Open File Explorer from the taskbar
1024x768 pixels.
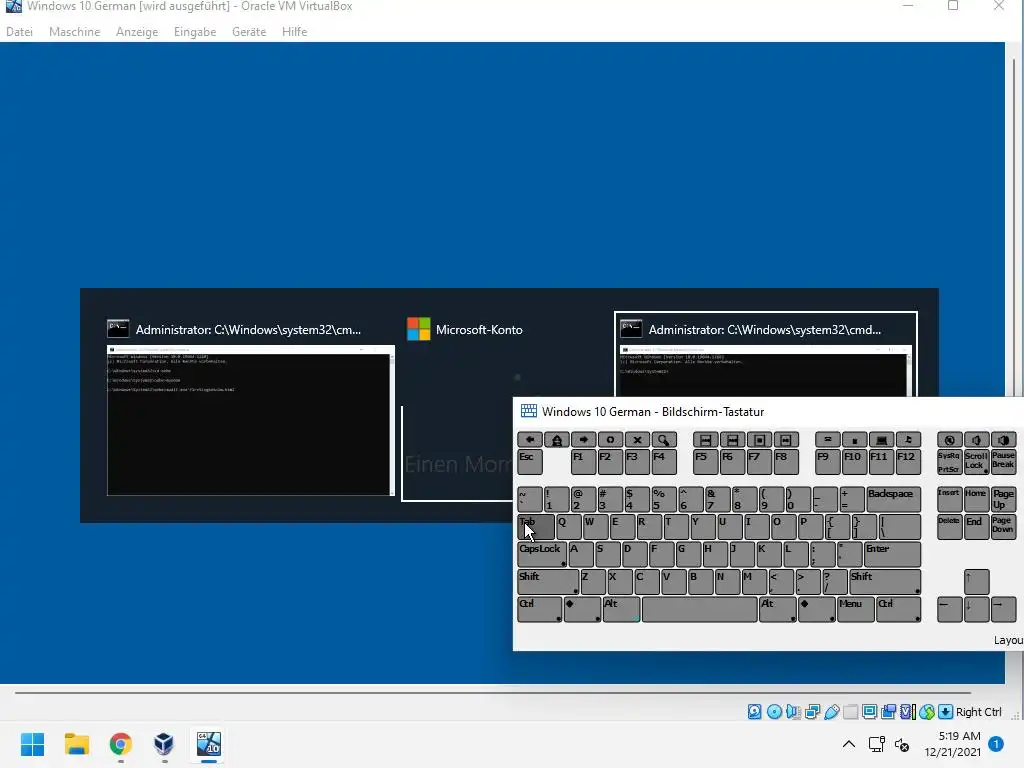pos(76,744)
